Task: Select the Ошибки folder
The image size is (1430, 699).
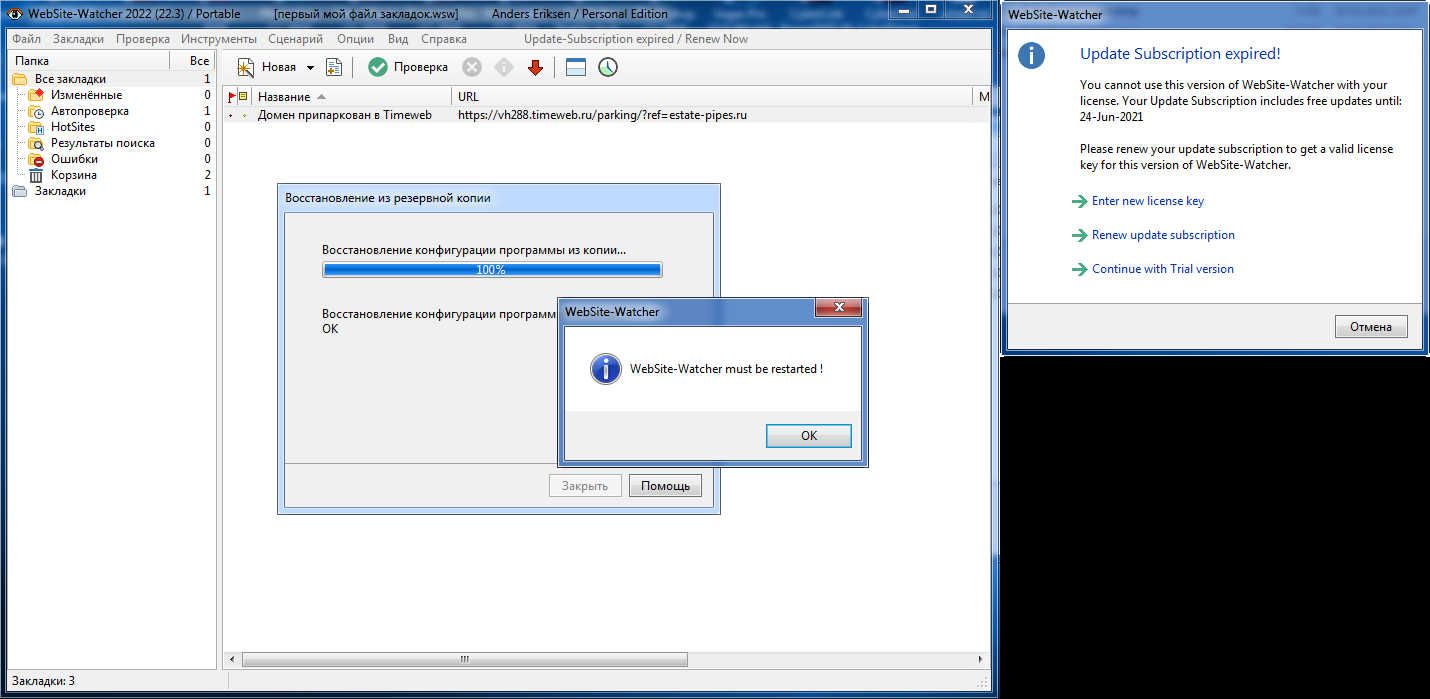Action: tap(74, 159)
